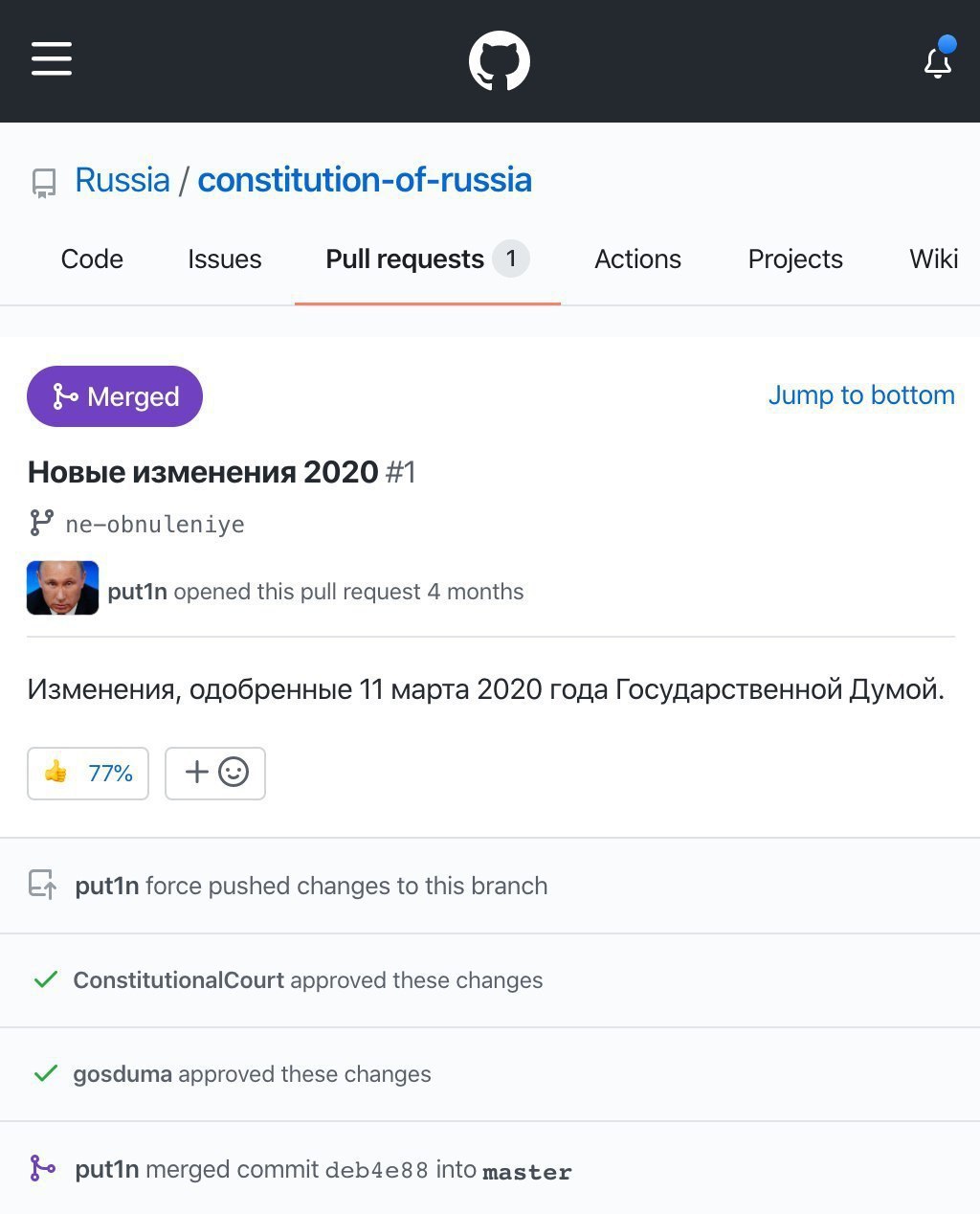
Task: Open the put1n avatar thumbnail
Action: click(x=63, y=588)
